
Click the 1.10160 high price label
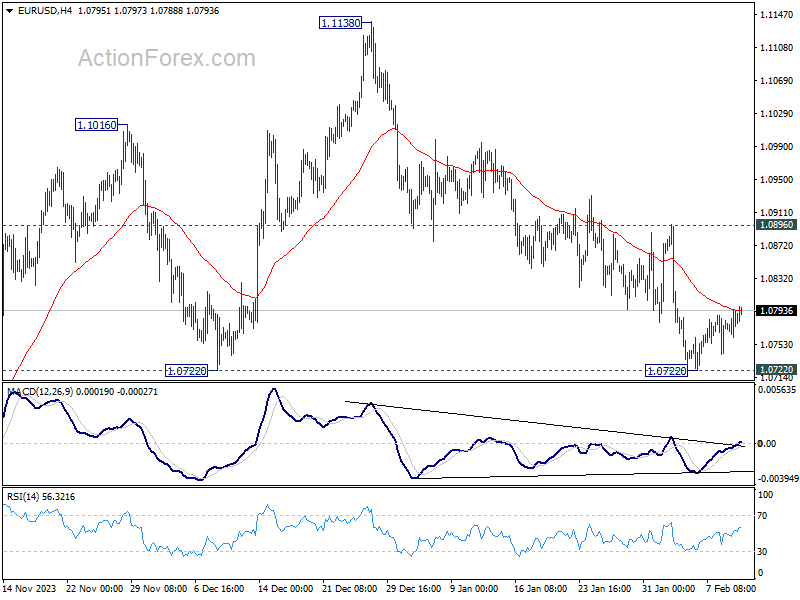(96, 125)
